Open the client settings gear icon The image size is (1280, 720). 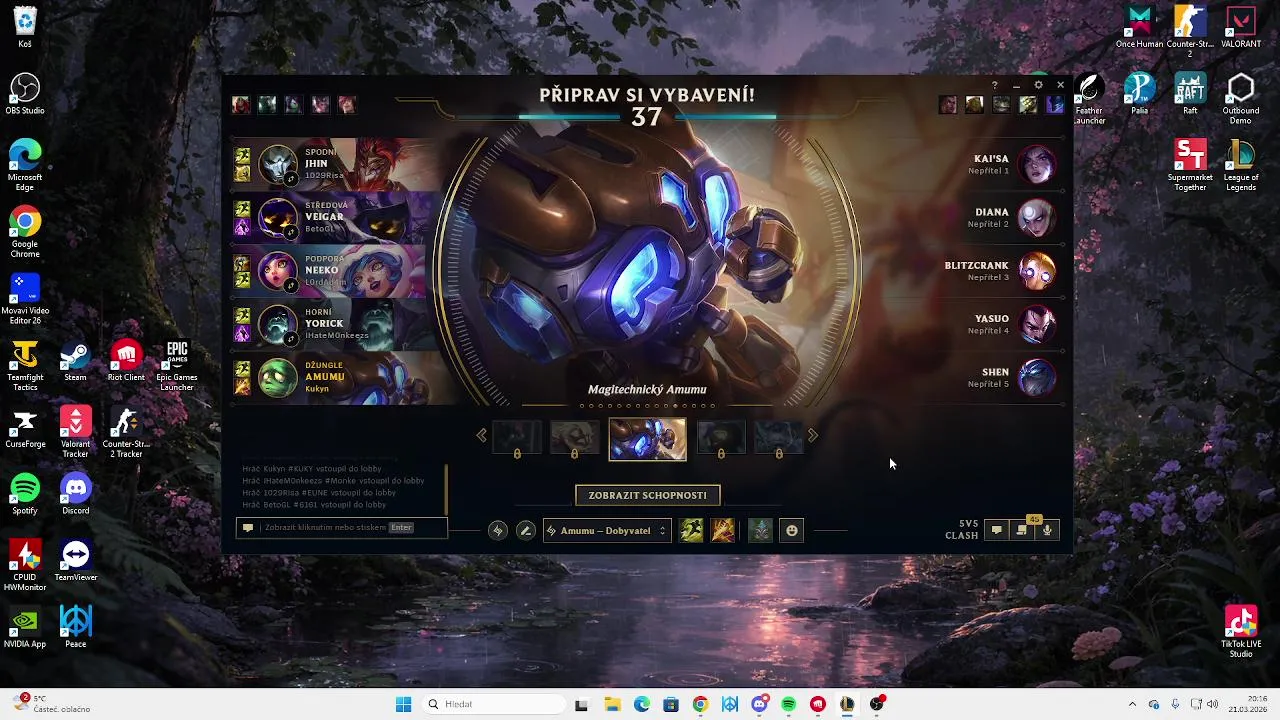coord(1038,85)
